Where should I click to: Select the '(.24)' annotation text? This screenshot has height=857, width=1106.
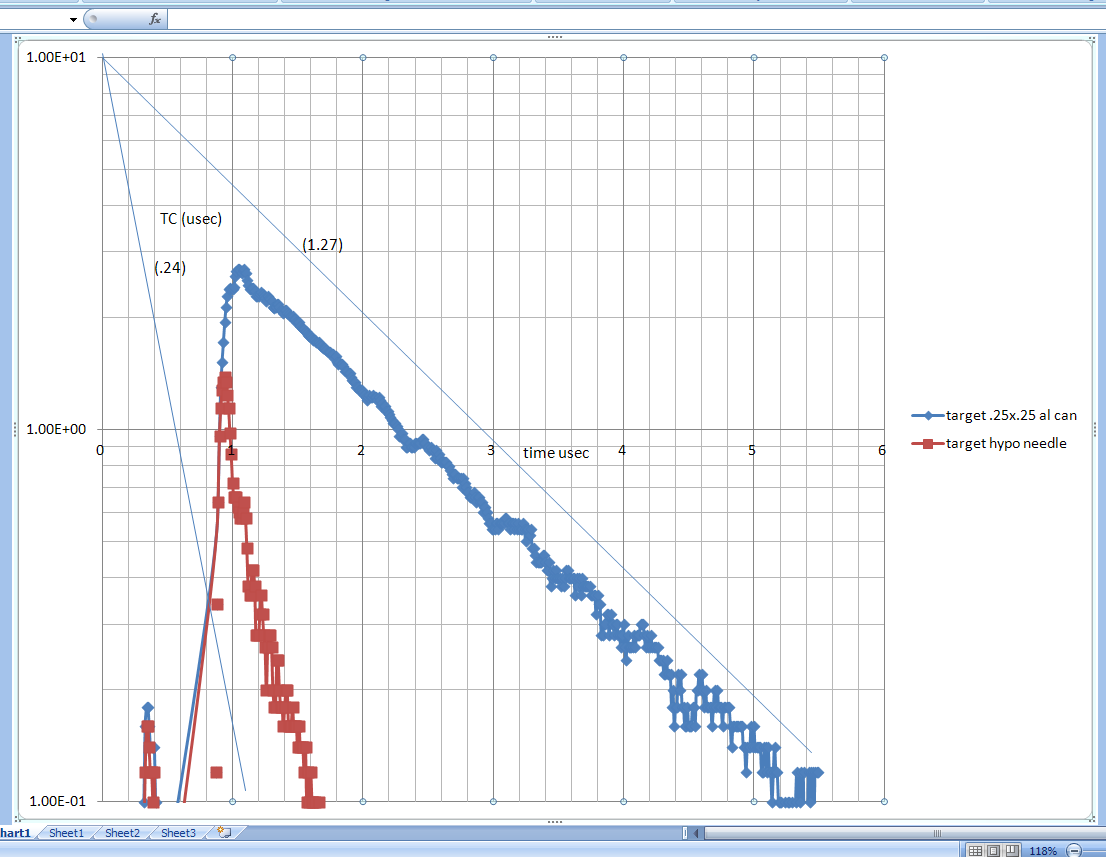[170, 268]
